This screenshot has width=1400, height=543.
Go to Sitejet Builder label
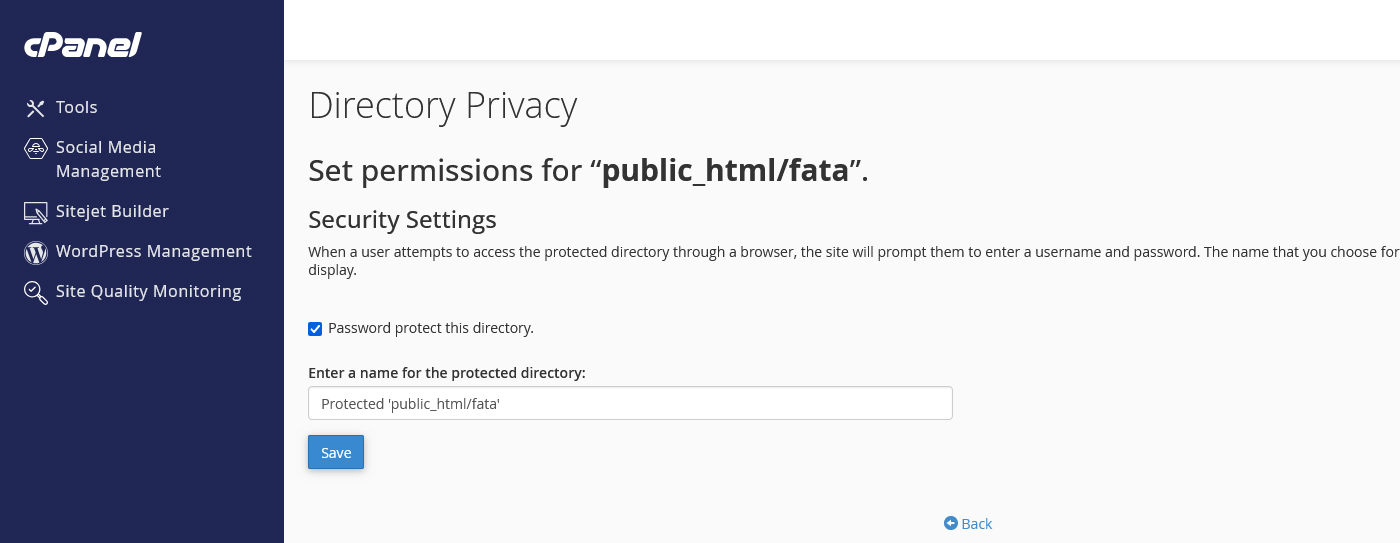pos(112,211)
